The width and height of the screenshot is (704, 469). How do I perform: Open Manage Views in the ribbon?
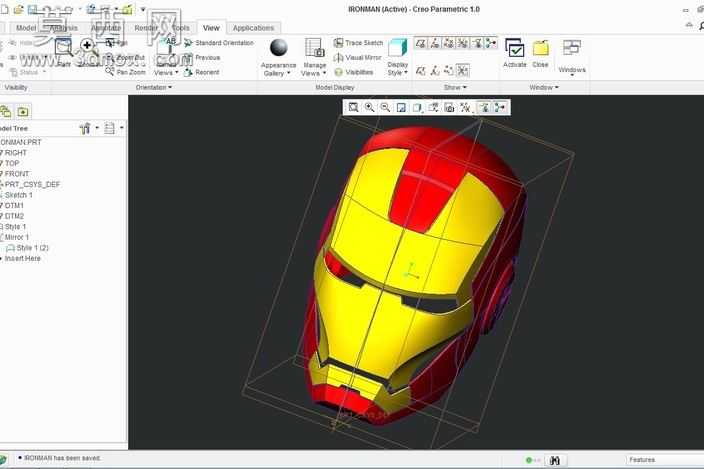tap(314, 57)
